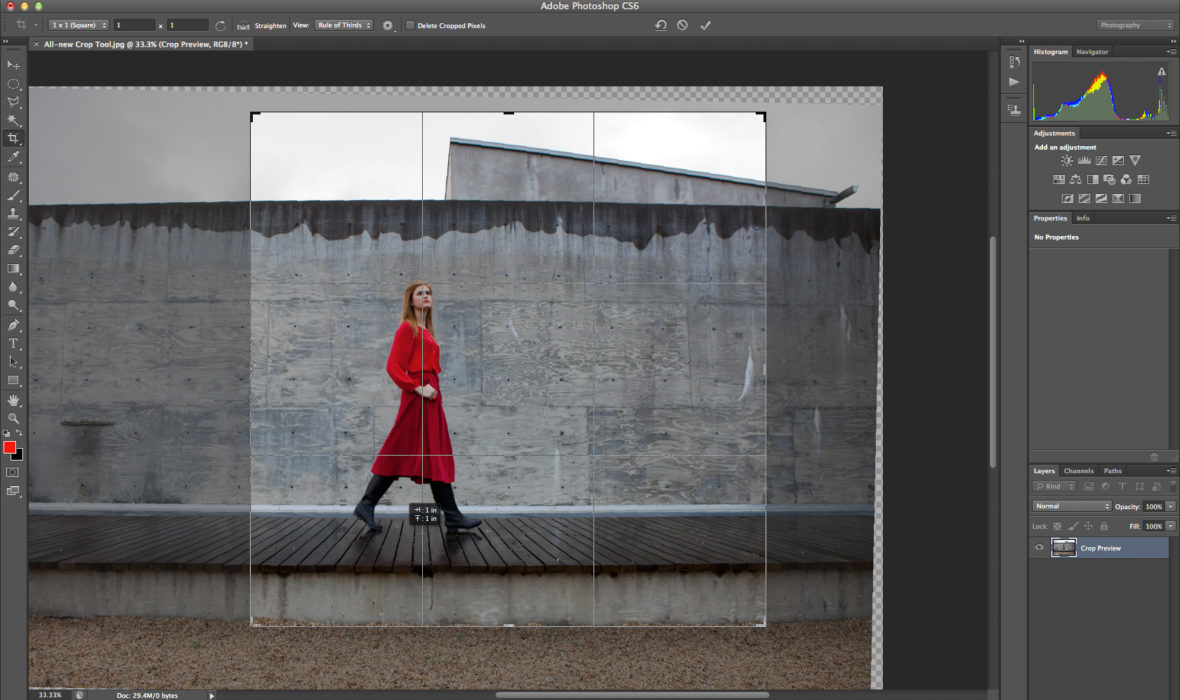Pick the Type tool

point(13,344)
